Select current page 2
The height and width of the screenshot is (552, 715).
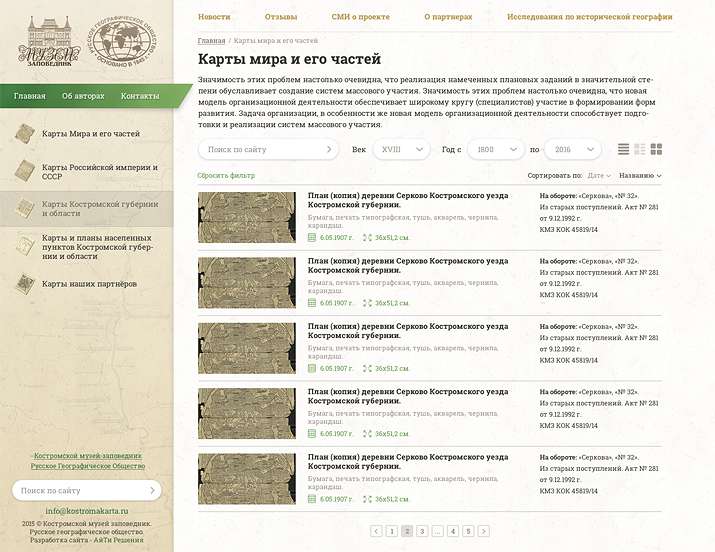[407, 531]
